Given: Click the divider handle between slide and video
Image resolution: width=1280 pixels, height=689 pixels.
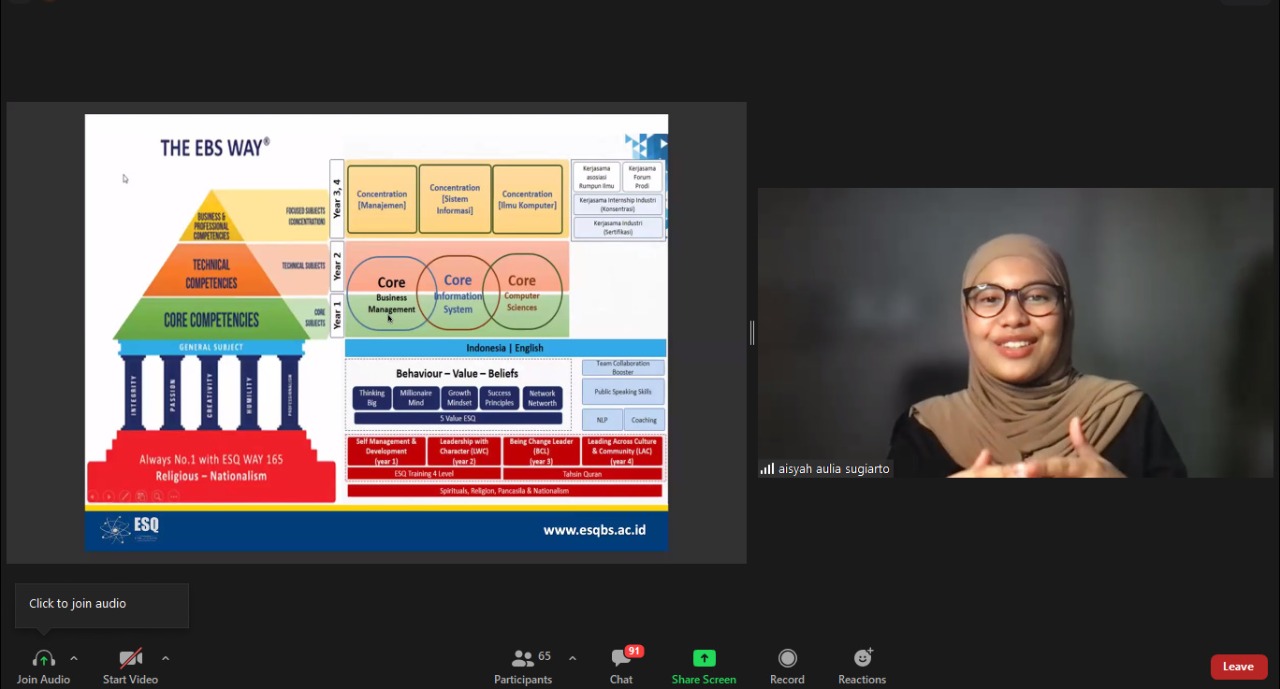Looking at the screenshot, I should click(752, 333).
